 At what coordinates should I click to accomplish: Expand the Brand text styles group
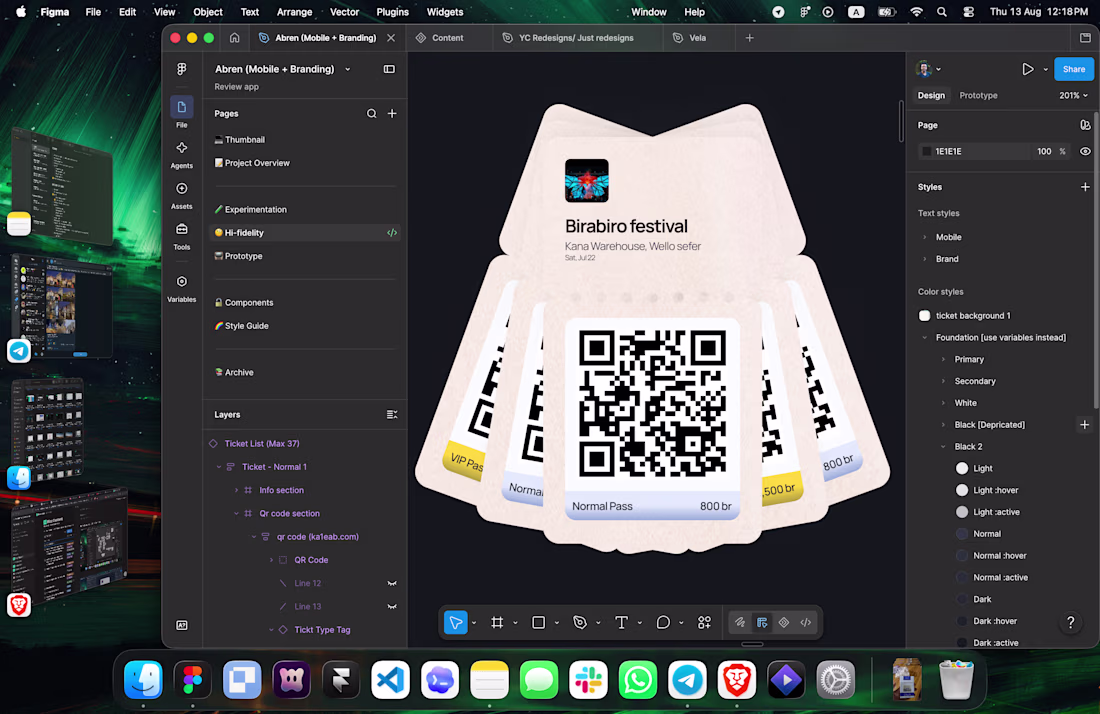point(925,259)
